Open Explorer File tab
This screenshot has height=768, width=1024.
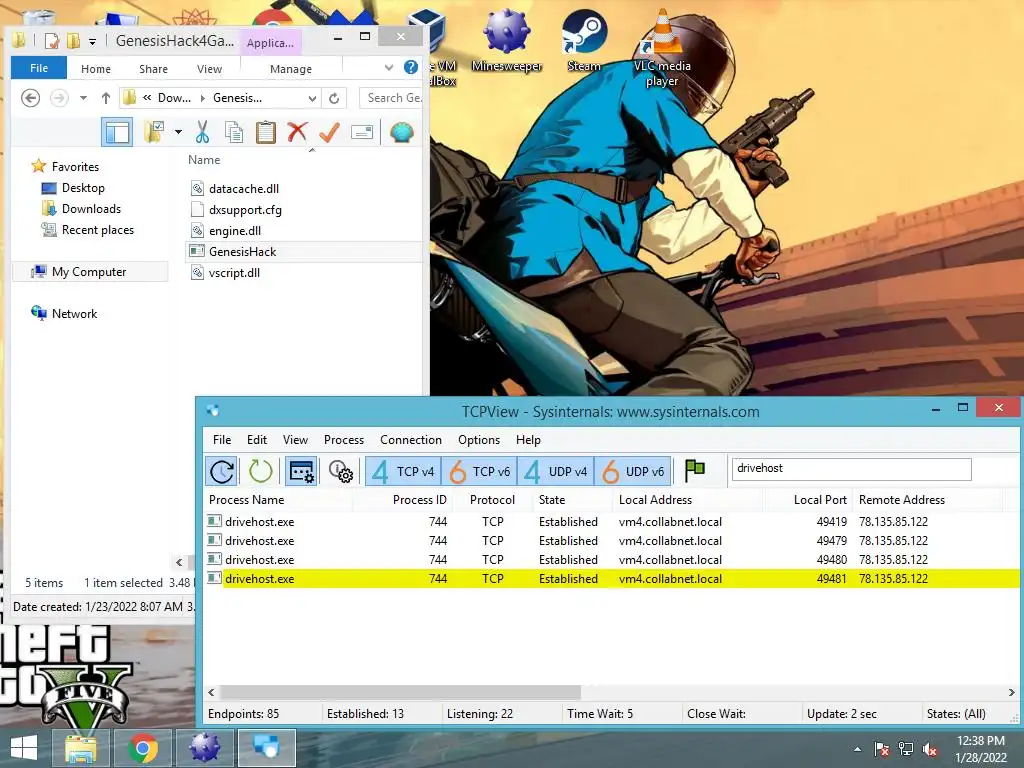[39, 68]
